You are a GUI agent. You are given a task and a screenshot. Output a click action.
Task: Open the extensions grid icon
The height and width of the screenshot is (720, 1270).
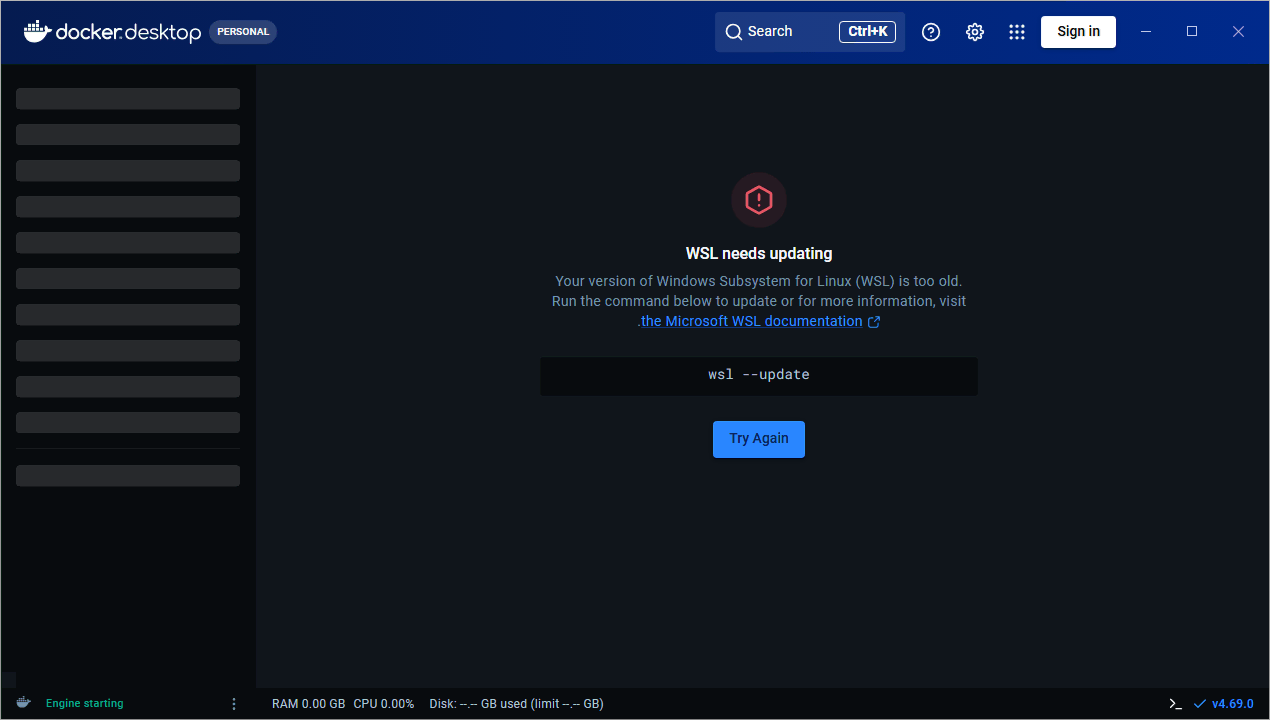coord(1017,32)
